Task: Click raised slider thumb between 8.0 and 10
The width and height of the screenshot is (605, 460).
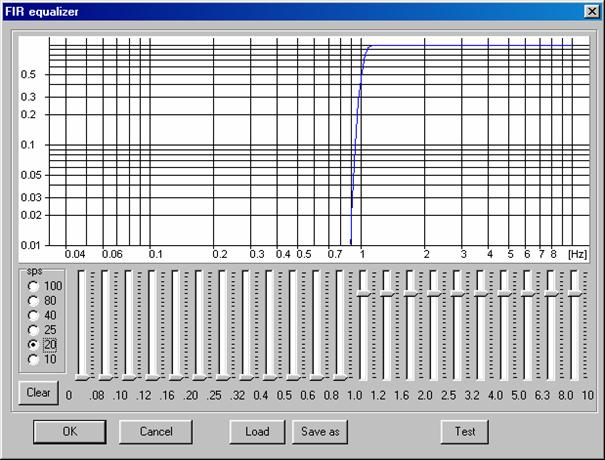Action: click(x=575, y=293)
